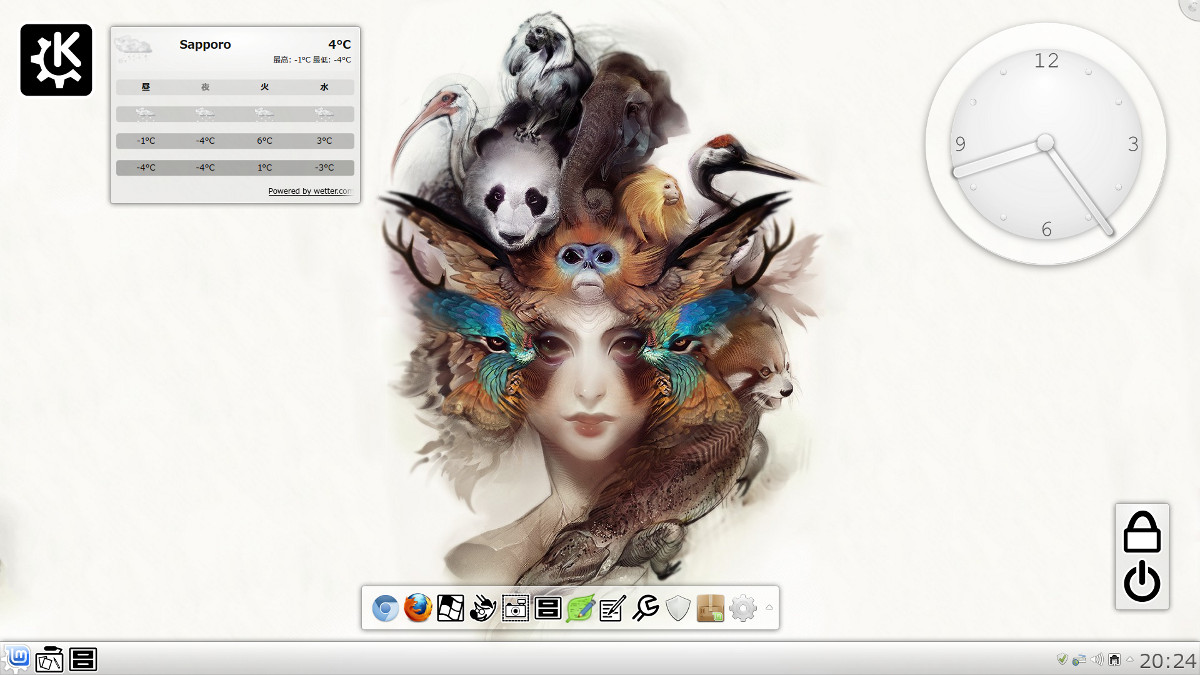Select the 水 forecast column header
The height and width of the screenshot is (675, 1200).
coord(324,87)
